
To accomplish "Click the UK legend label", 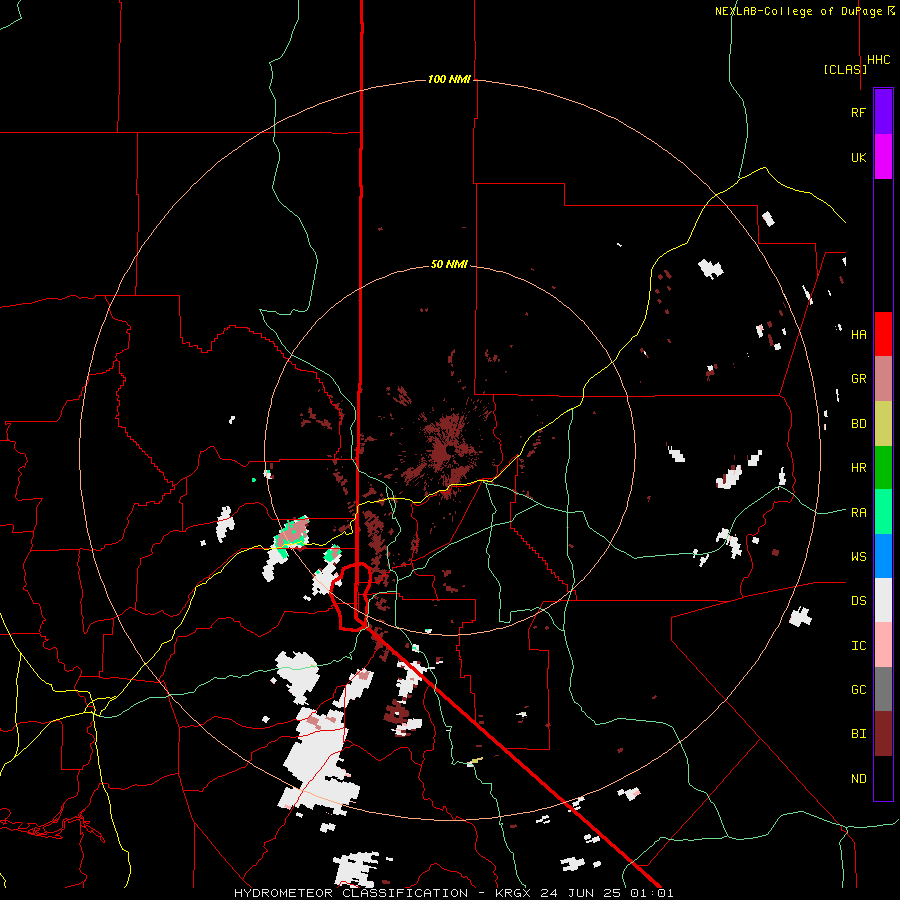I will point(858,157).
